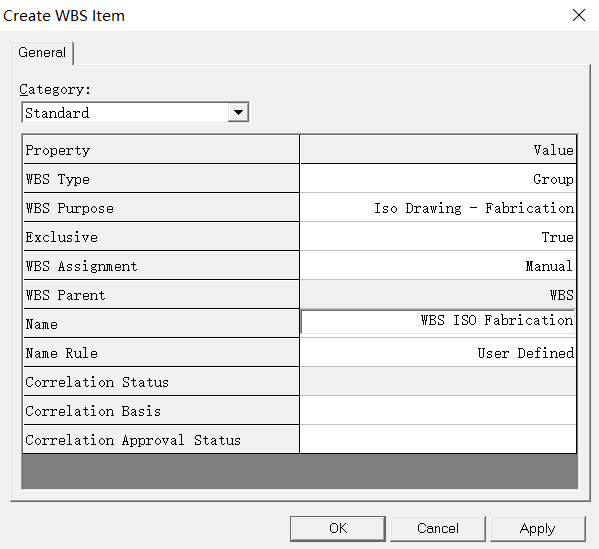
Task: Select the Name Rule value User Defined
Action: (x=438, y=353)
